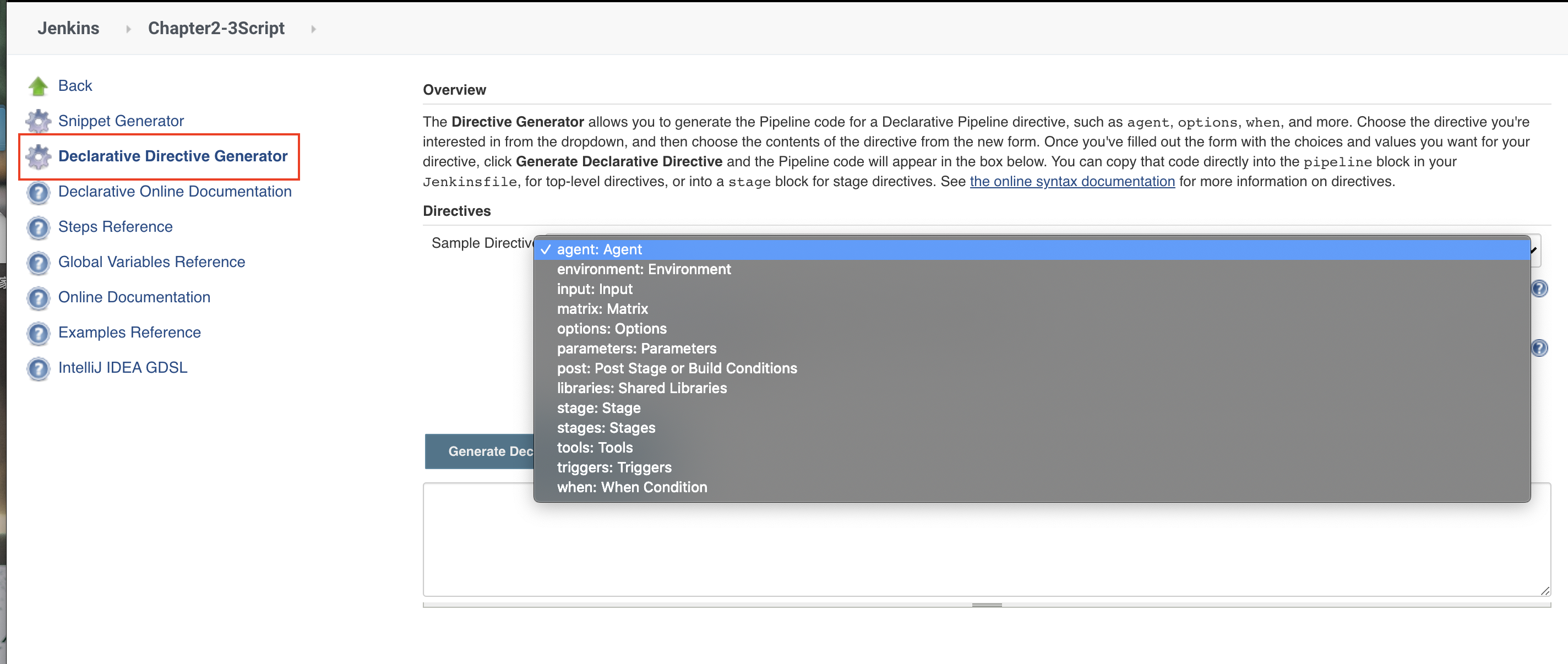Image resolution: width=1568 pixels, height=664 pixels.
Task: Click the generated code output text area
Action: click(984, 541)
